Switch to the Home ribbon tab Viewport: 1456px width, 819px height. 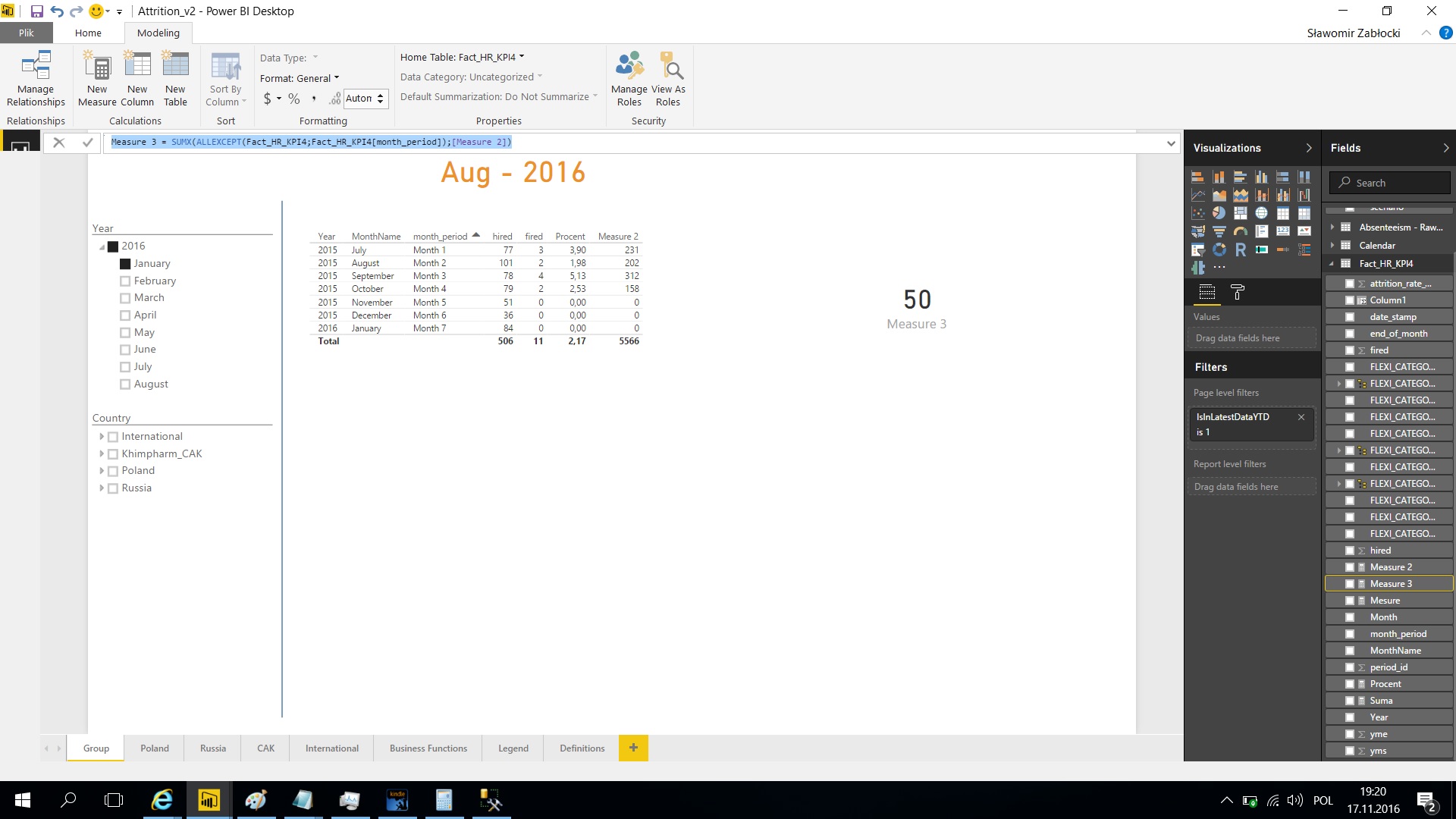click(x=88, y=33)
